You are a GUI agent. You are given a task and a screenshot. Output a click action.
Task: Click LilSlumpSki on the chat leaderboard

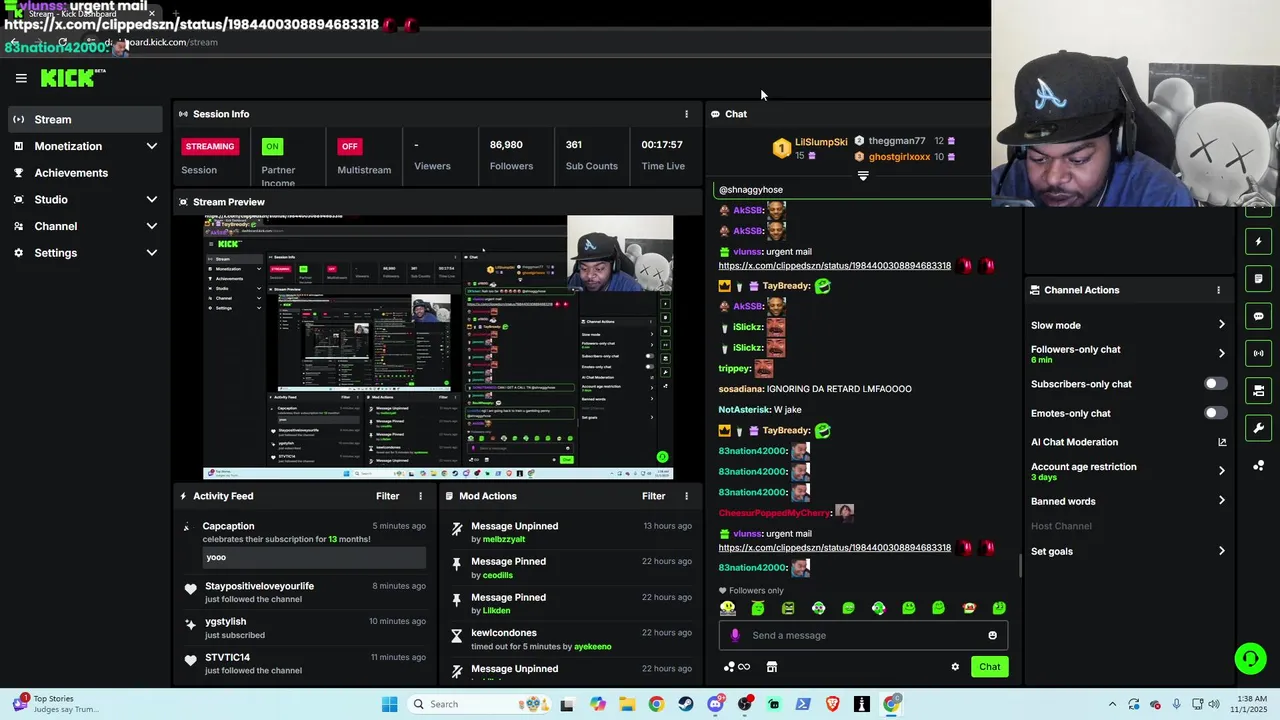click(821, 142)
